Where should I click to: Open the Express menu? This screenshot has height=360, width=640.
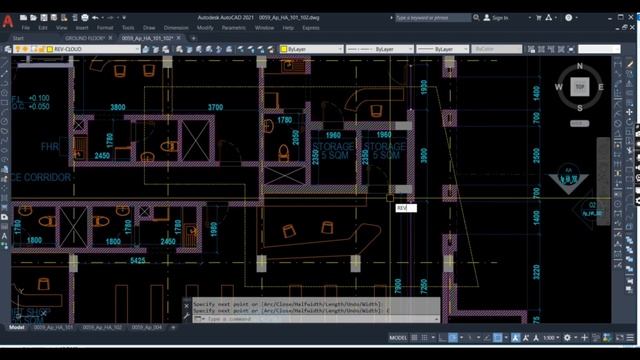click(311, 28)
